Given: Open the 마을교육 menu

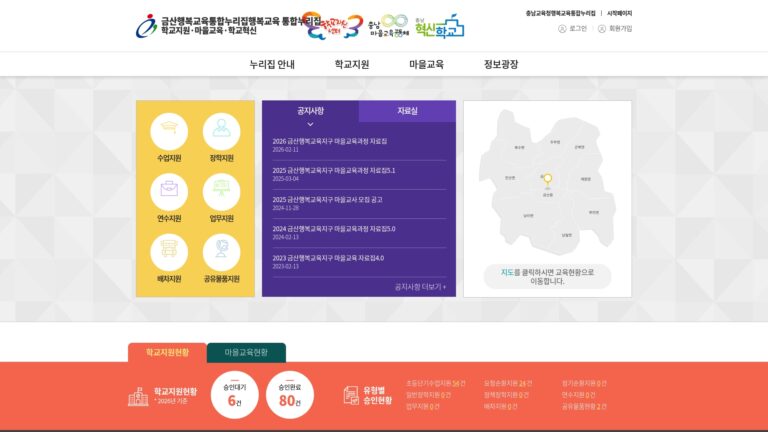Looking at the screenshot, I should [426, 64].
